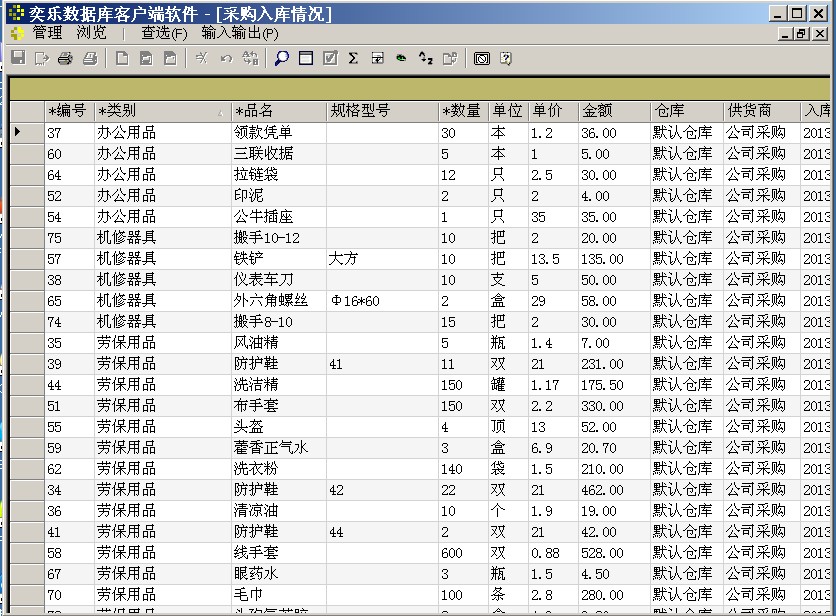Click the *数量 column header
The width and height of the screenshot is (836, 616).
click(x=462, y=111)
